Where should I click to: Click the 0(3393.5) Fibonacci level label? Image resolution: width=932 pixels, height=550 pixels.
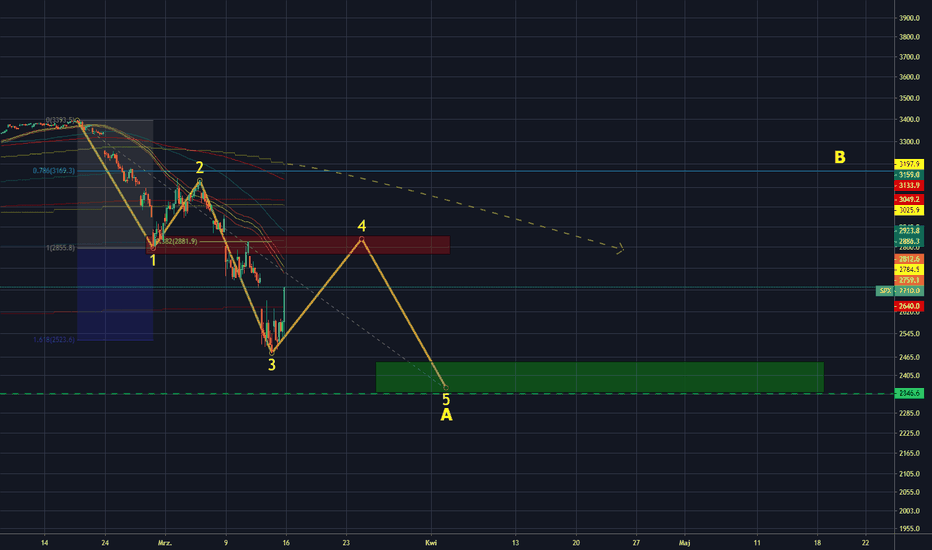pyautogui.click(x=61, y=120)
